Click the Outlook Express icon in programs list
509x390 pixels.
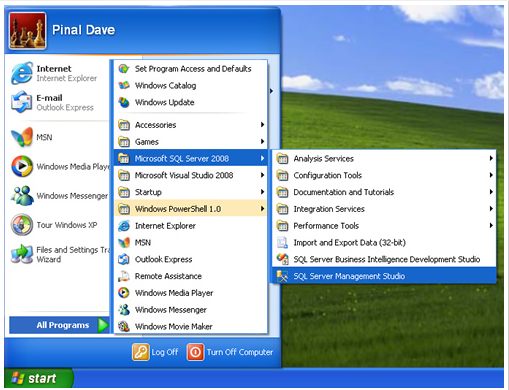tap(124, 259)
